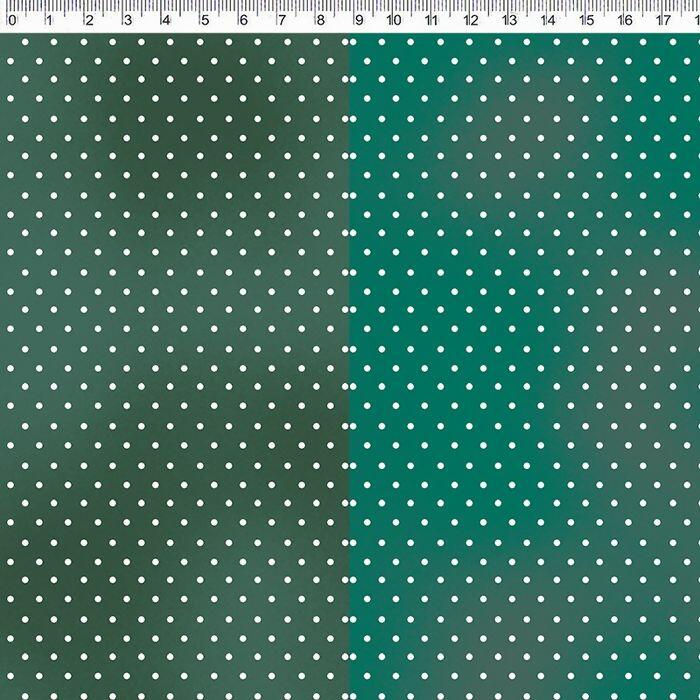The width and height of the screenshot is (700, 700).
Task: Select the 9 mark on the ruler
Action: (358, 19)
